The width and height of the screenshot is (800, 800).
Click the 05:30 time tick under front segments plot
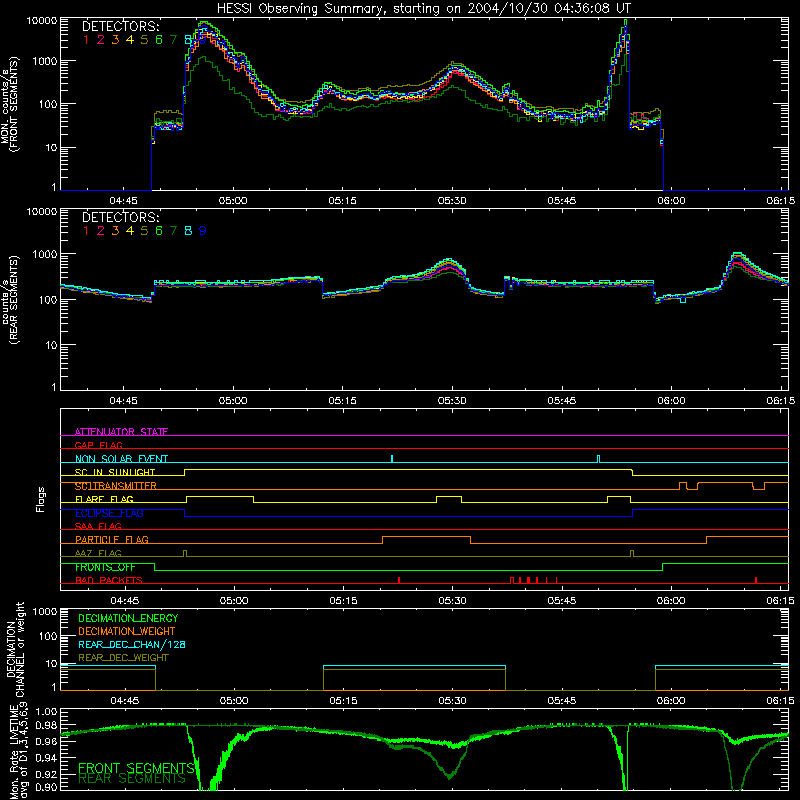pos(452,201)
